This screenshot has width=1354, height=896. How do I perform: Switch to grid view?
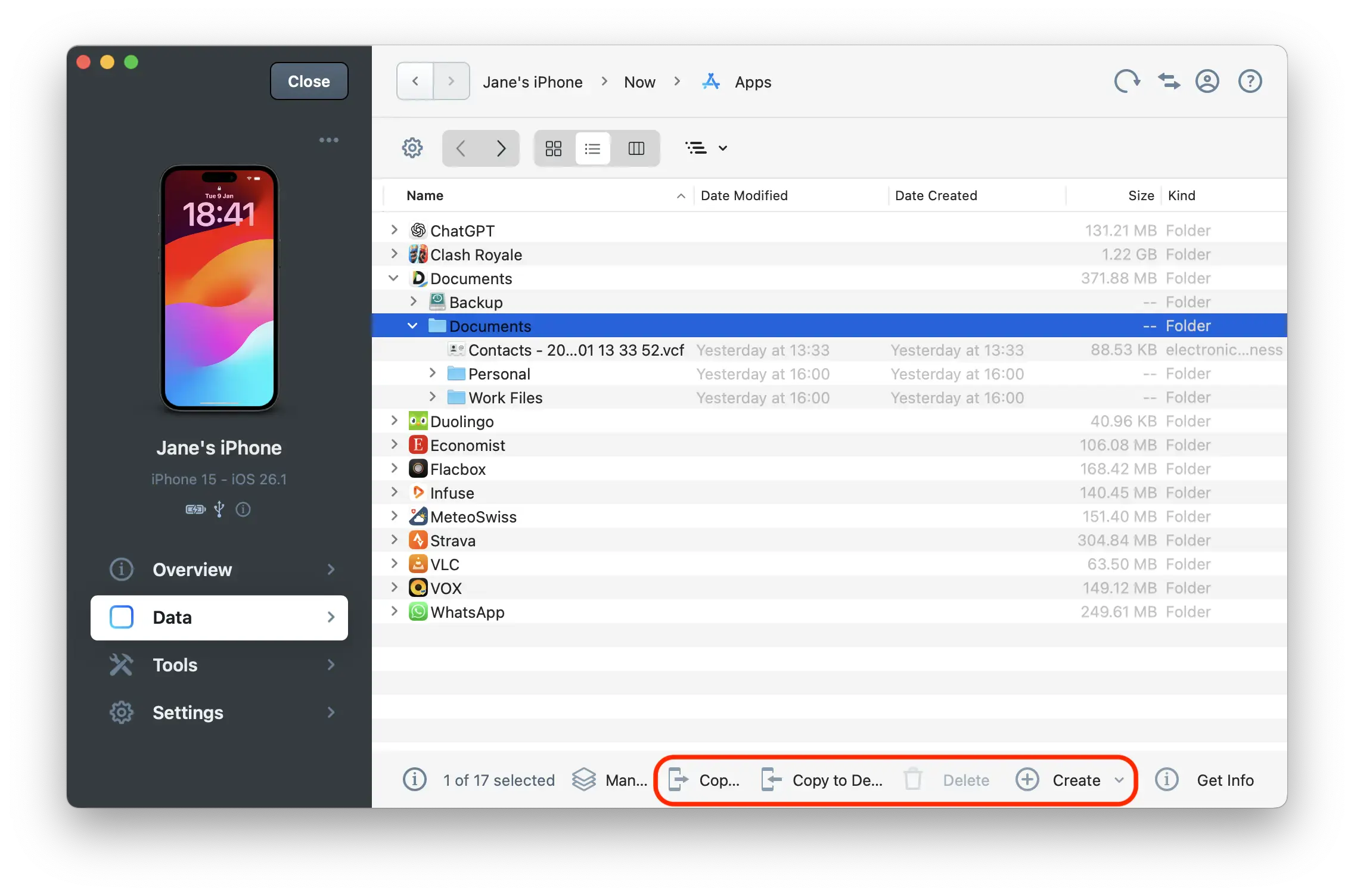pos(553,148)
